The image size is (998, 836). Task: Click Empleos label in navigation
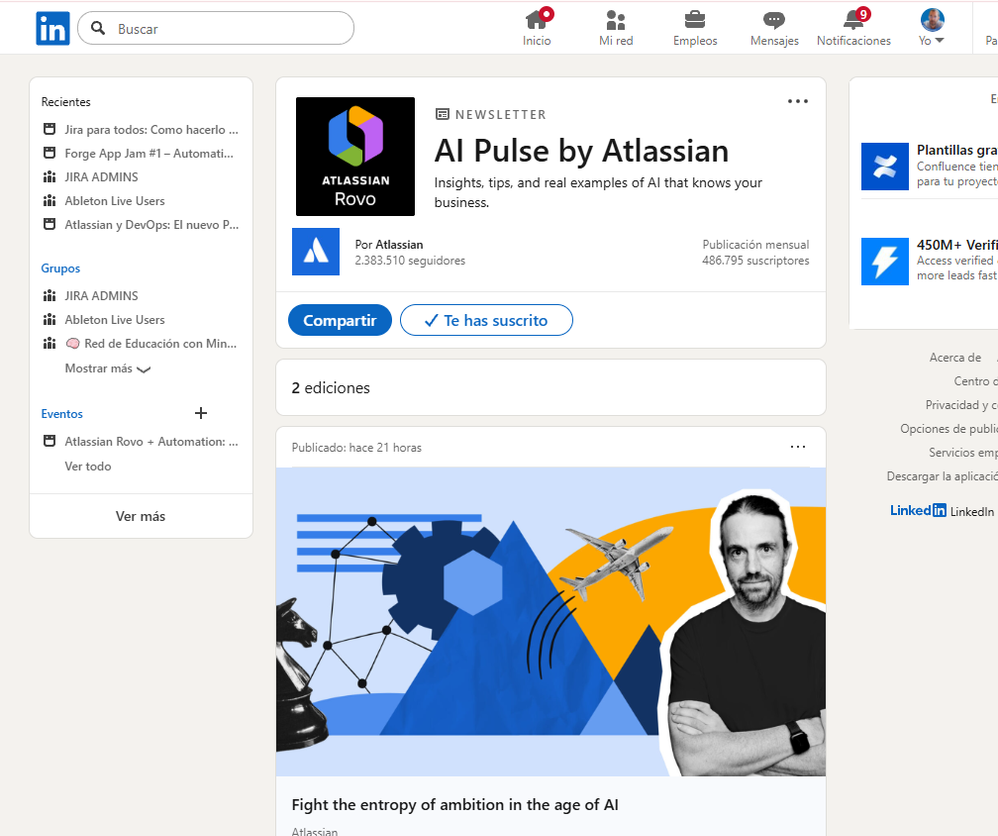coord(695,41)
